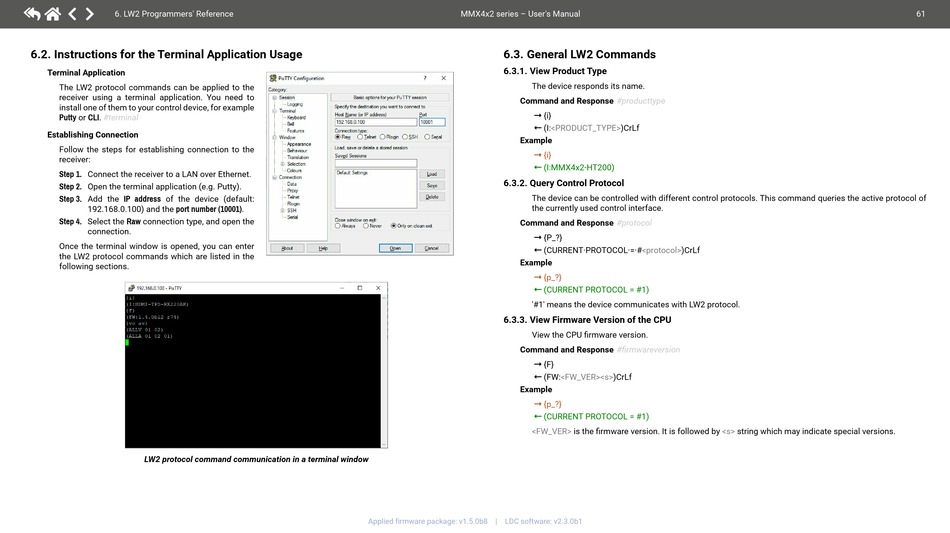Maximize the PuTTY terminal window
The image size is (950, 533).
(359, 288)
